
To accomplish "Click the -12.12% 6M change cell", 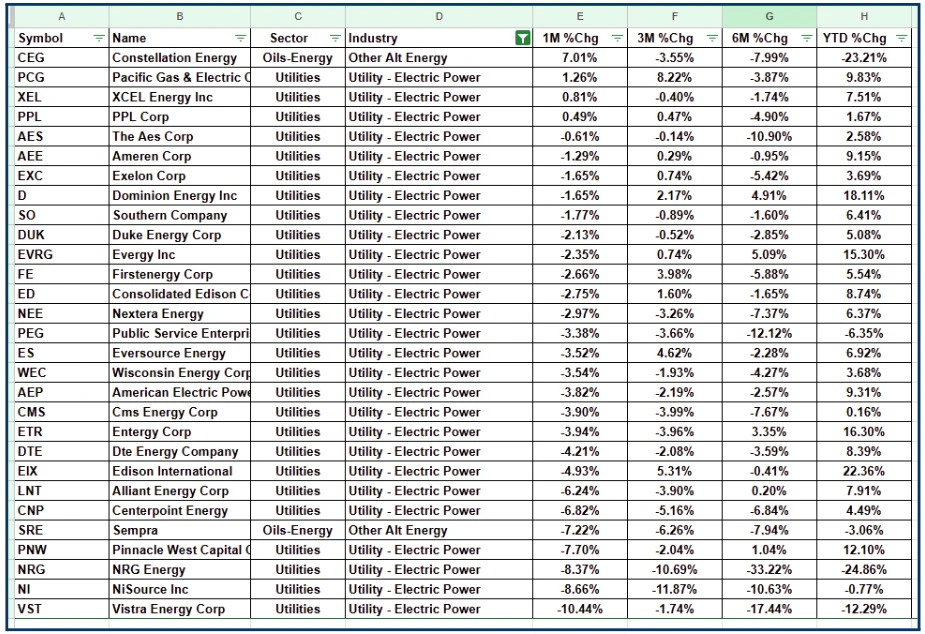I will point(769,333).
